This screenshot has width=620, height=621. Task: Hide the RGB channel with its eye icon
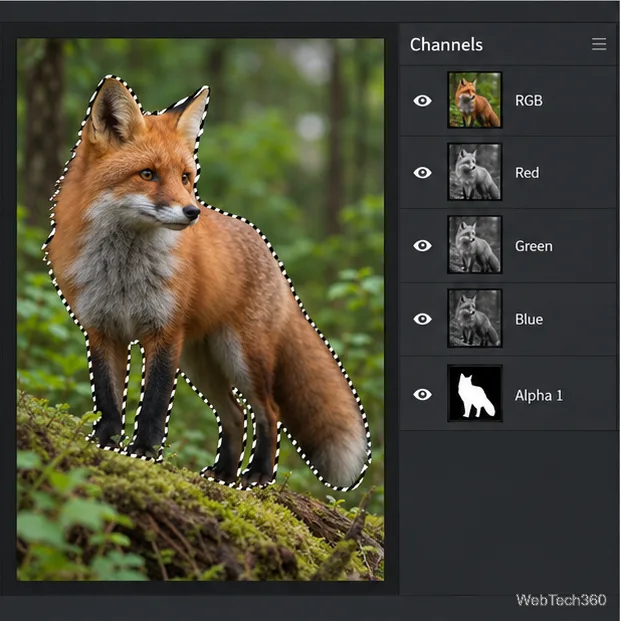click(422, 101)
